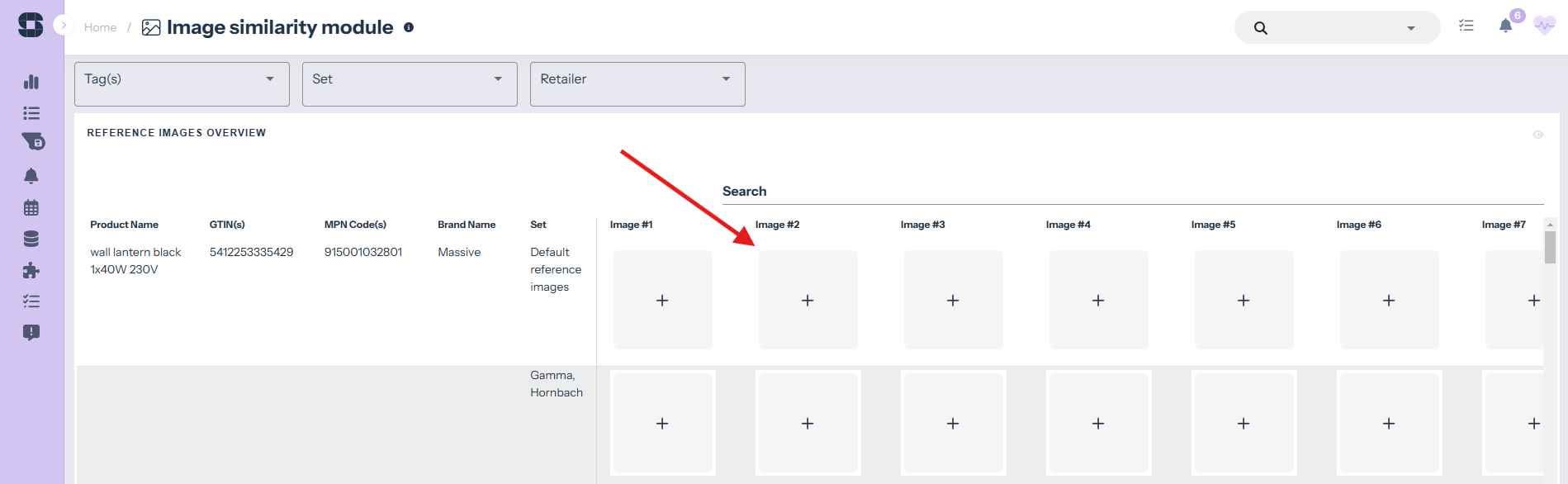The height and width of the screenshot is (484, 1568).
Task: Click the puzzle piece plugins icon
Action: pos(31,270)
